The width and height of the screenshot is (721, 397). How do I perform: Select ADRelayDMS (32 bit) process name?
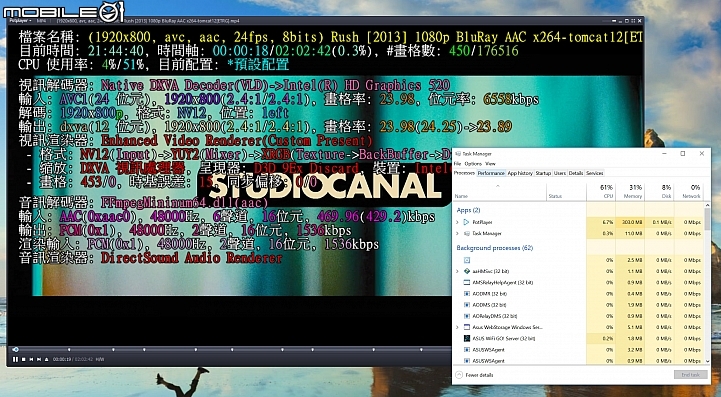[x=495, y=316]
